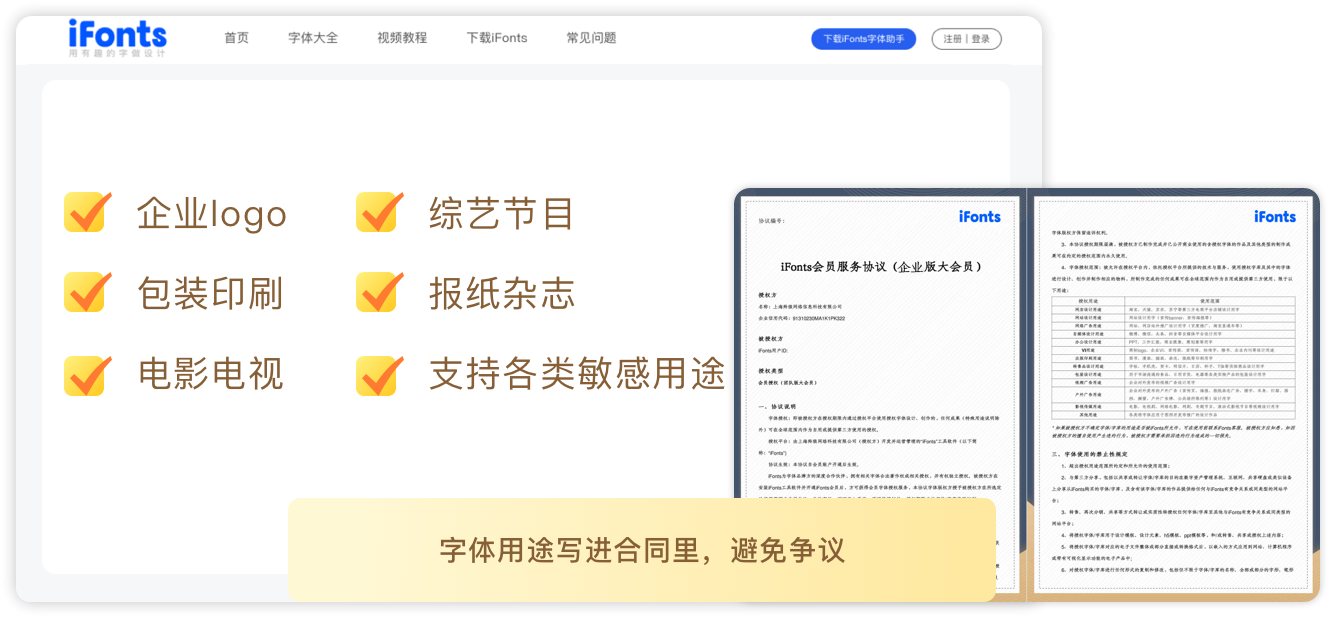Click the 注册 | 登录 button
This screenshot has width=1332, height=618.
tap(966, 39)
